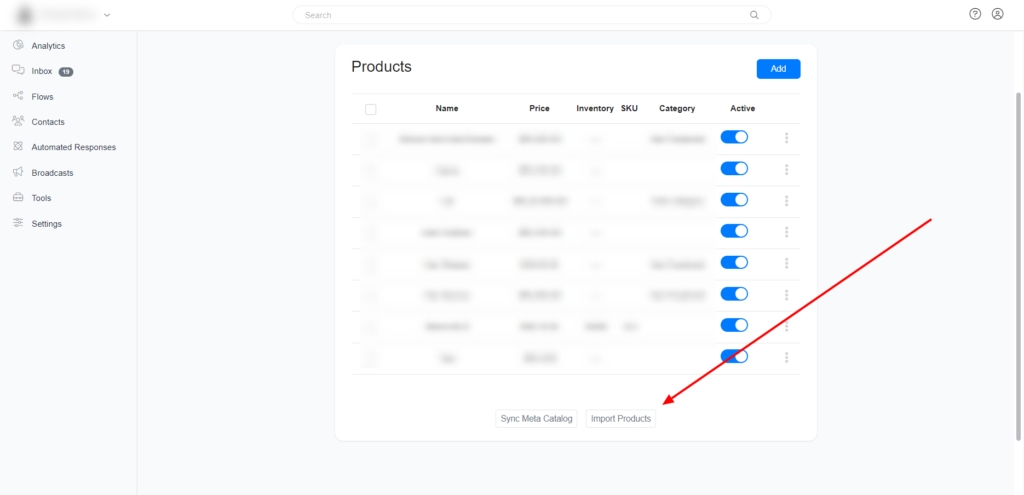Click the Flows icon in sidebar
Screen dimensions: 1024x495
tap(18, 96)
